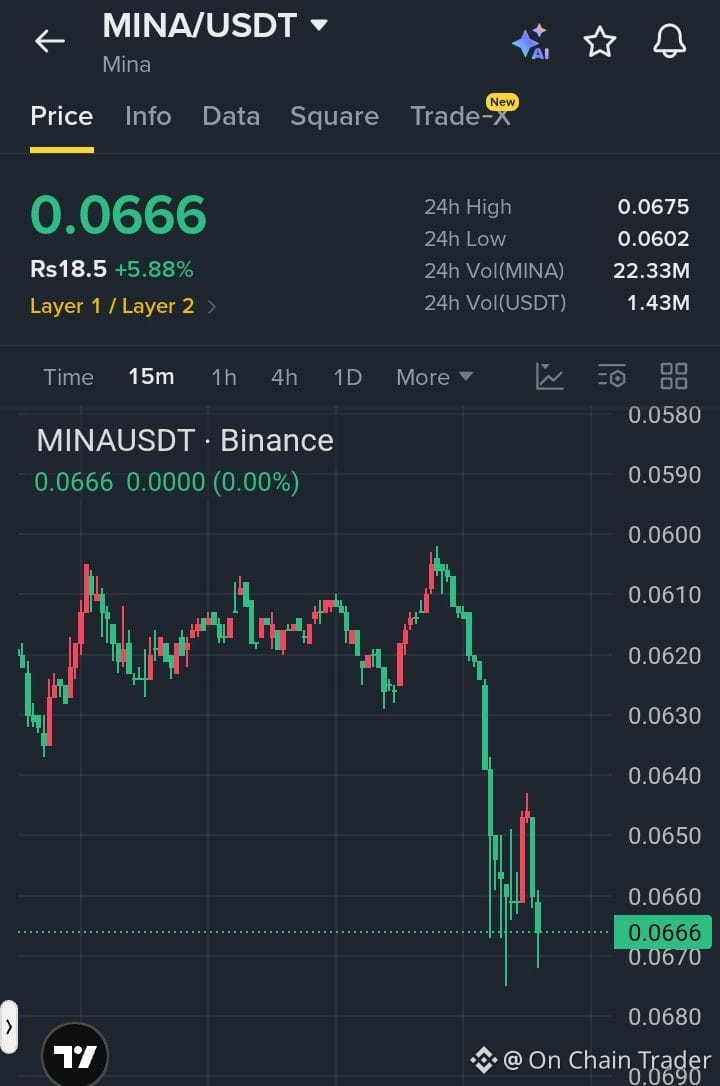Open the grid layout icon
The width and height of the screenshot is (720, 1086).
(674, 377)
